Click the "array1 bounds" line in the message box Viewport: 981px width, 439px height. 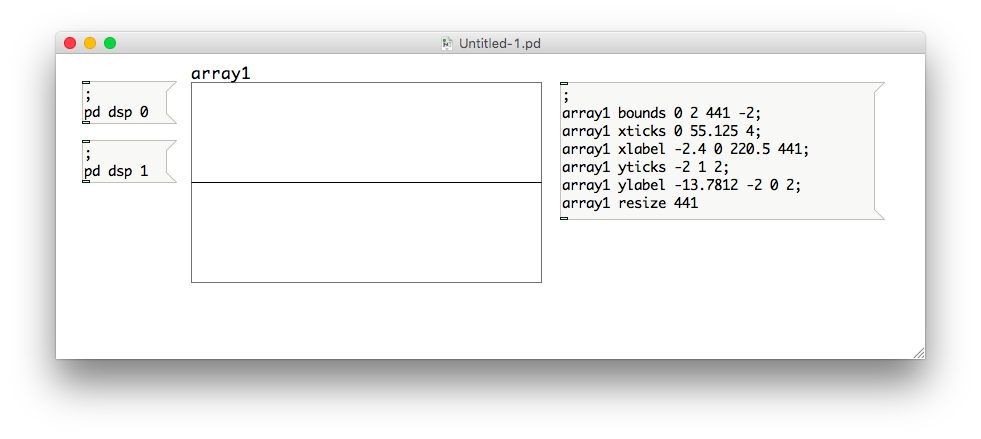tap(662, 113)
